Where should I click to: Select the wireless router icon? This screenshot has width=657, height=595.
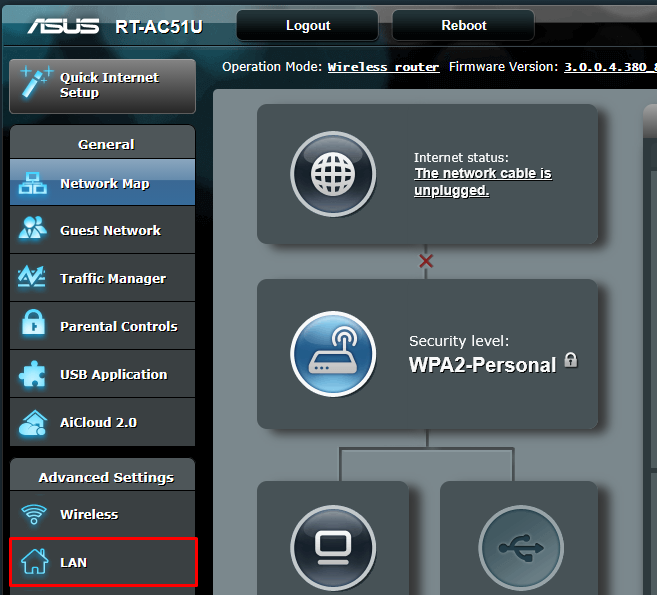click(333, 354)
